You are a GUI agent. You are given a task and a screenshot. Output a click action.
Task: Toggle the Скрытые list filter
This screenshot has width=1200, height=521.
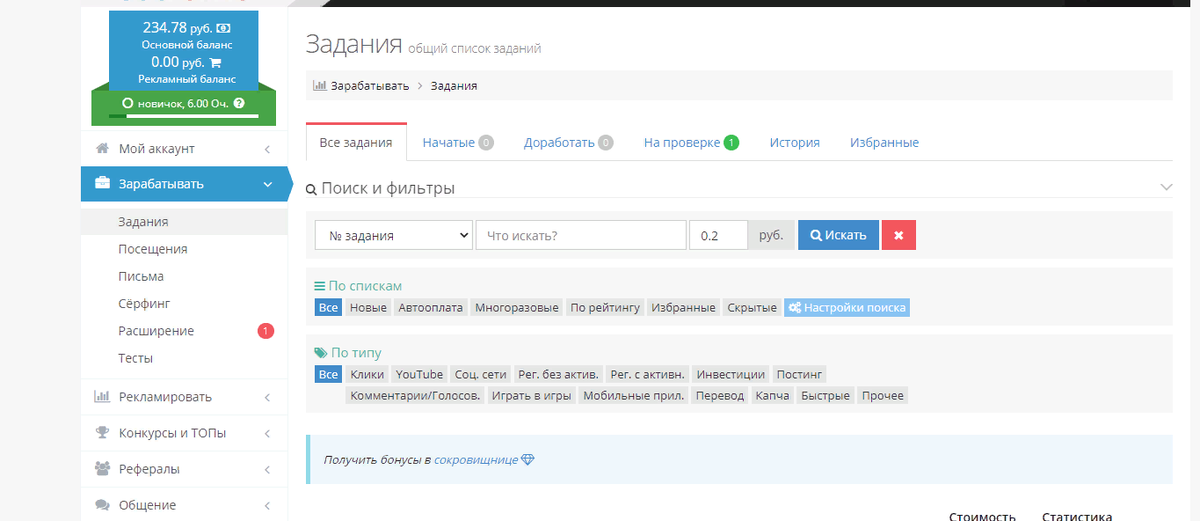[752, 308]
